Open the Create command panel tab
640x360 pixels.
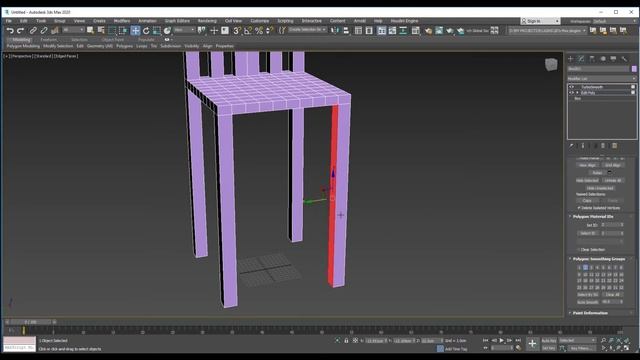click(x=571, y=59)
